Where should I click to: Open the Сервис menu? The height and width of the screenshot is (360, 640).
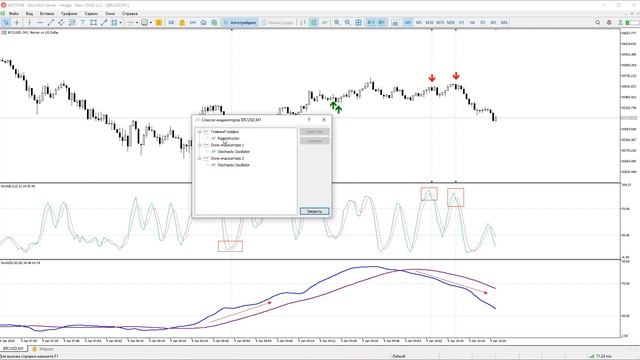coord(91,13)
